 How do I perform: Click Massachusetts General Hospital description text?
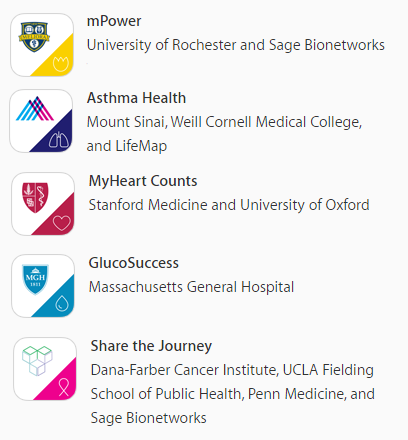(191, 287)
